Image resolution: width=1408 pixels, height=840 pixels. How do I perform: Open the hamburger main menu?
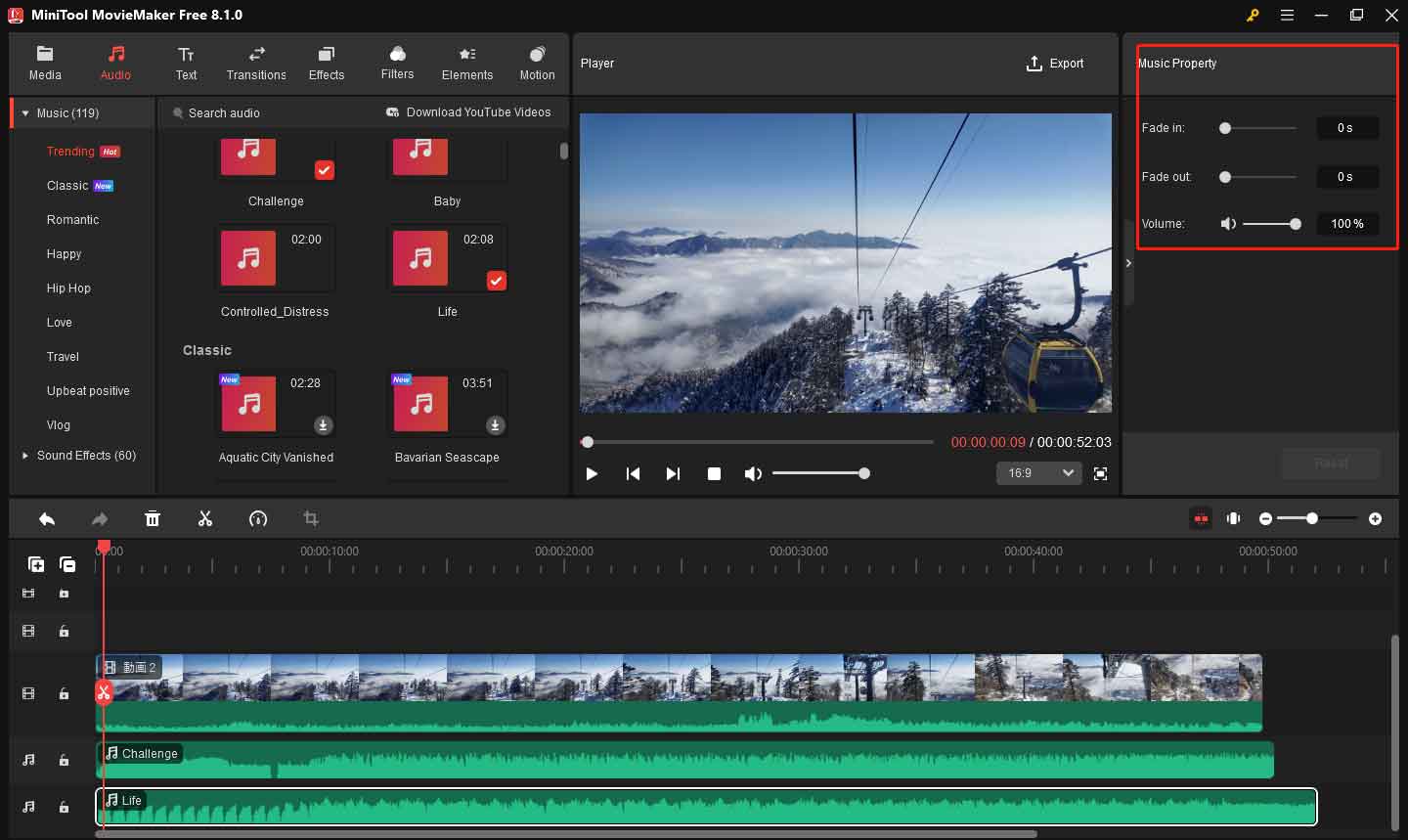coord(1288,15)
